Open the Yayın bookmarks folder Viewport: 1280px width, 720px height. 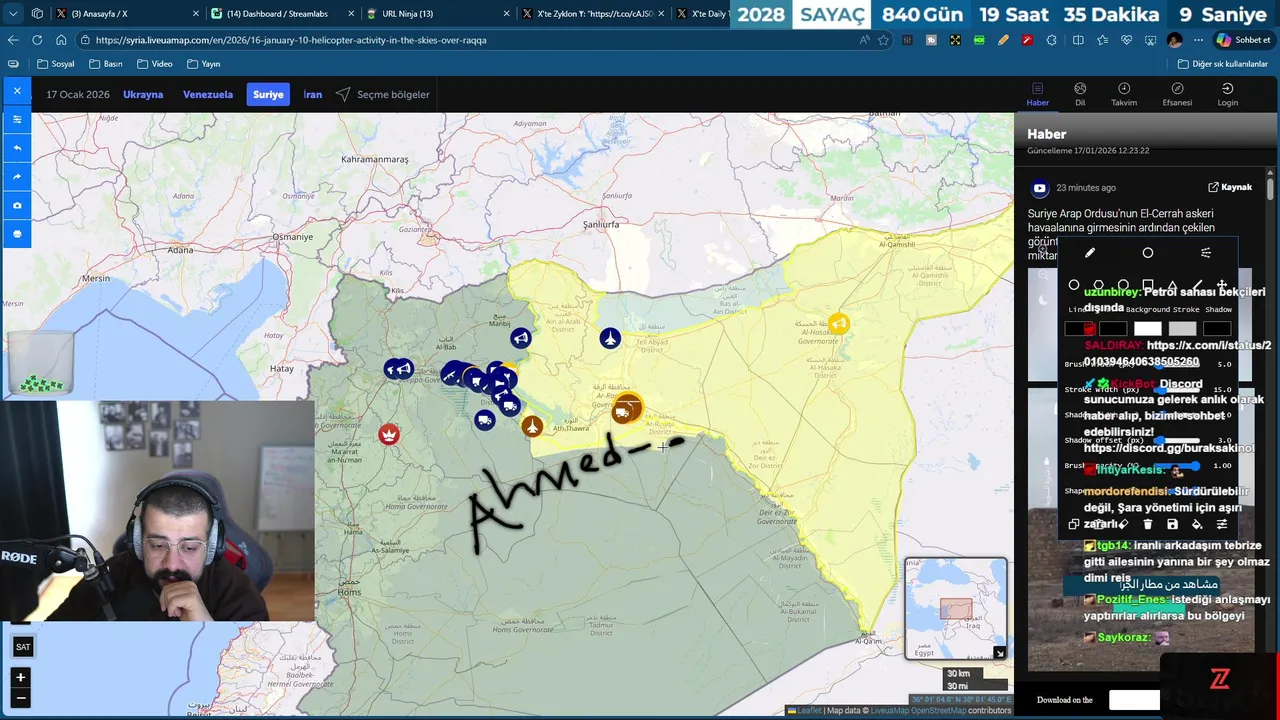coord(203,64)
